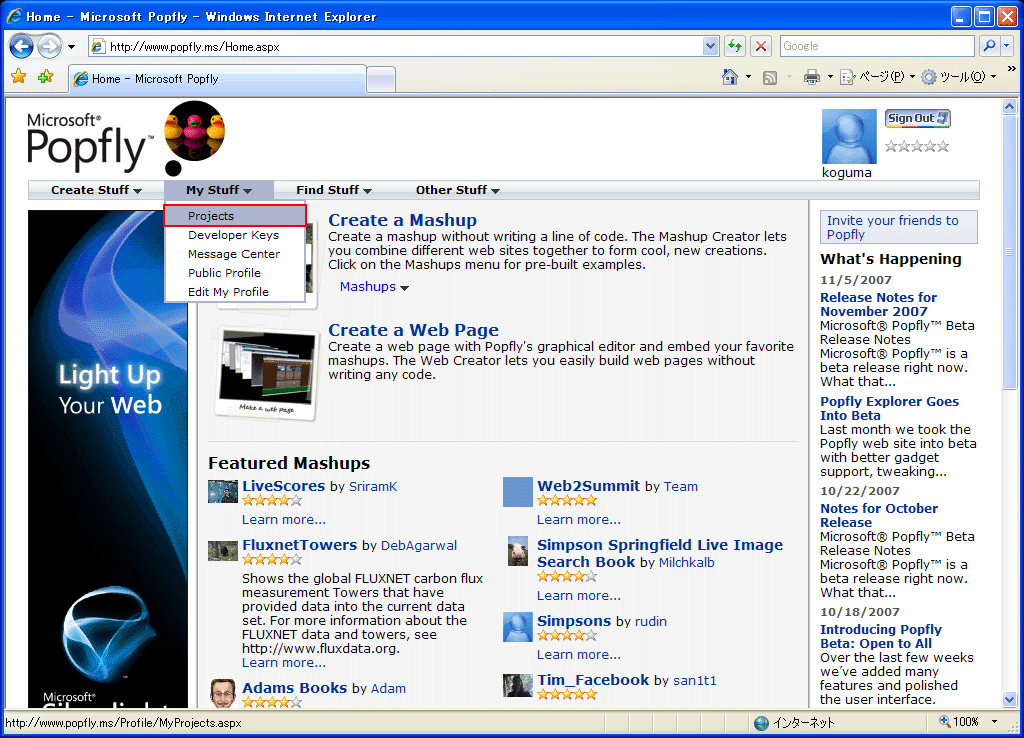
Task: Open the ページ(P) page menu
Action: pyautogui.click(x=877, y=78)
